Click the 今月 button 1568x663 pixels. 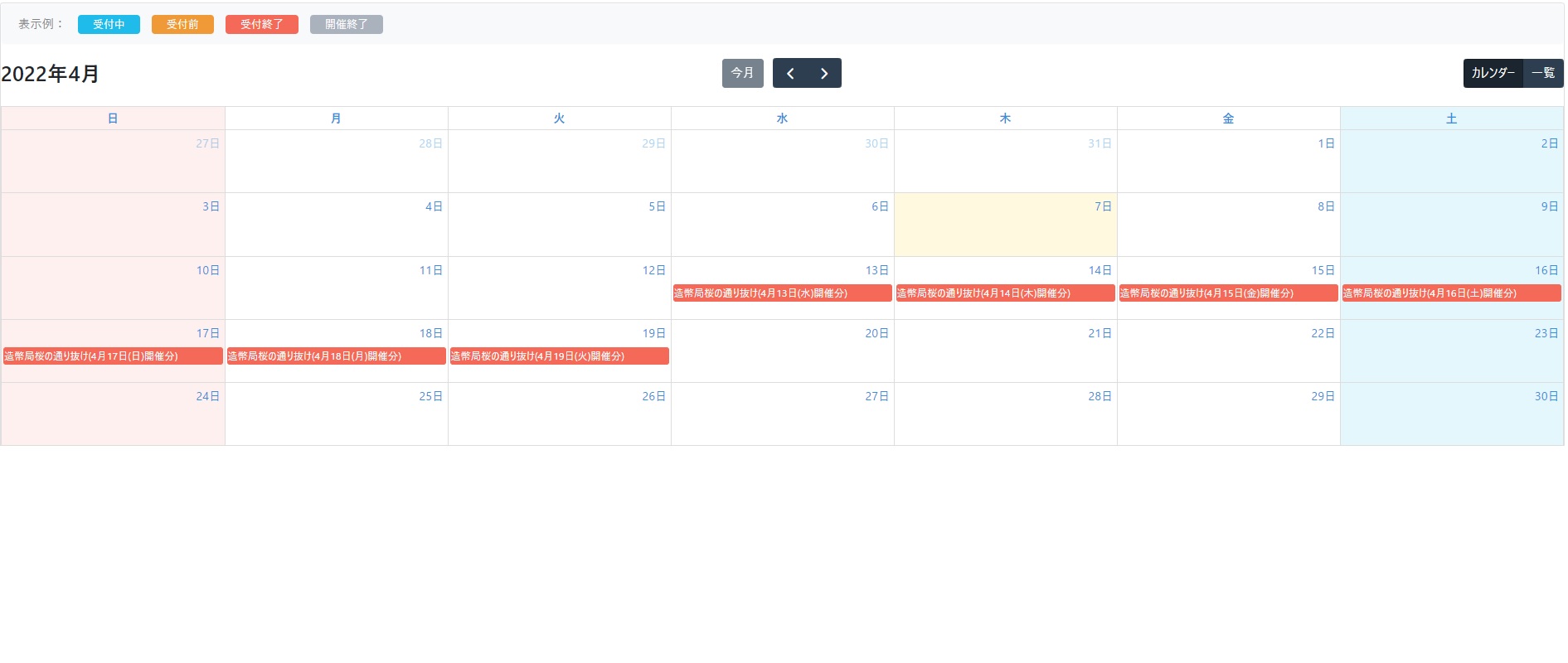coord(742,73)
